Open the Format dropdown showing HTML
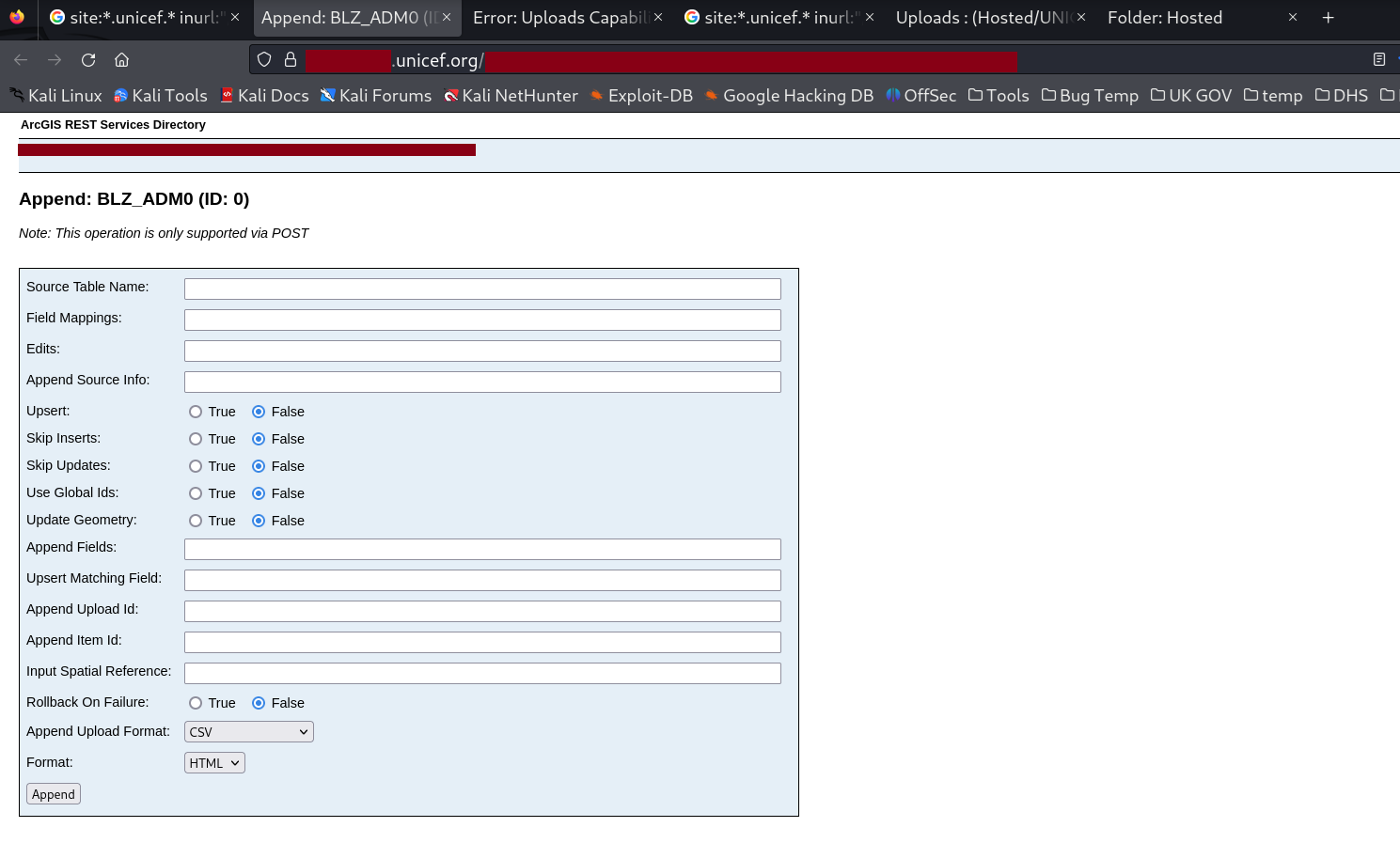1400x843 pixels. tap(214, 762)
